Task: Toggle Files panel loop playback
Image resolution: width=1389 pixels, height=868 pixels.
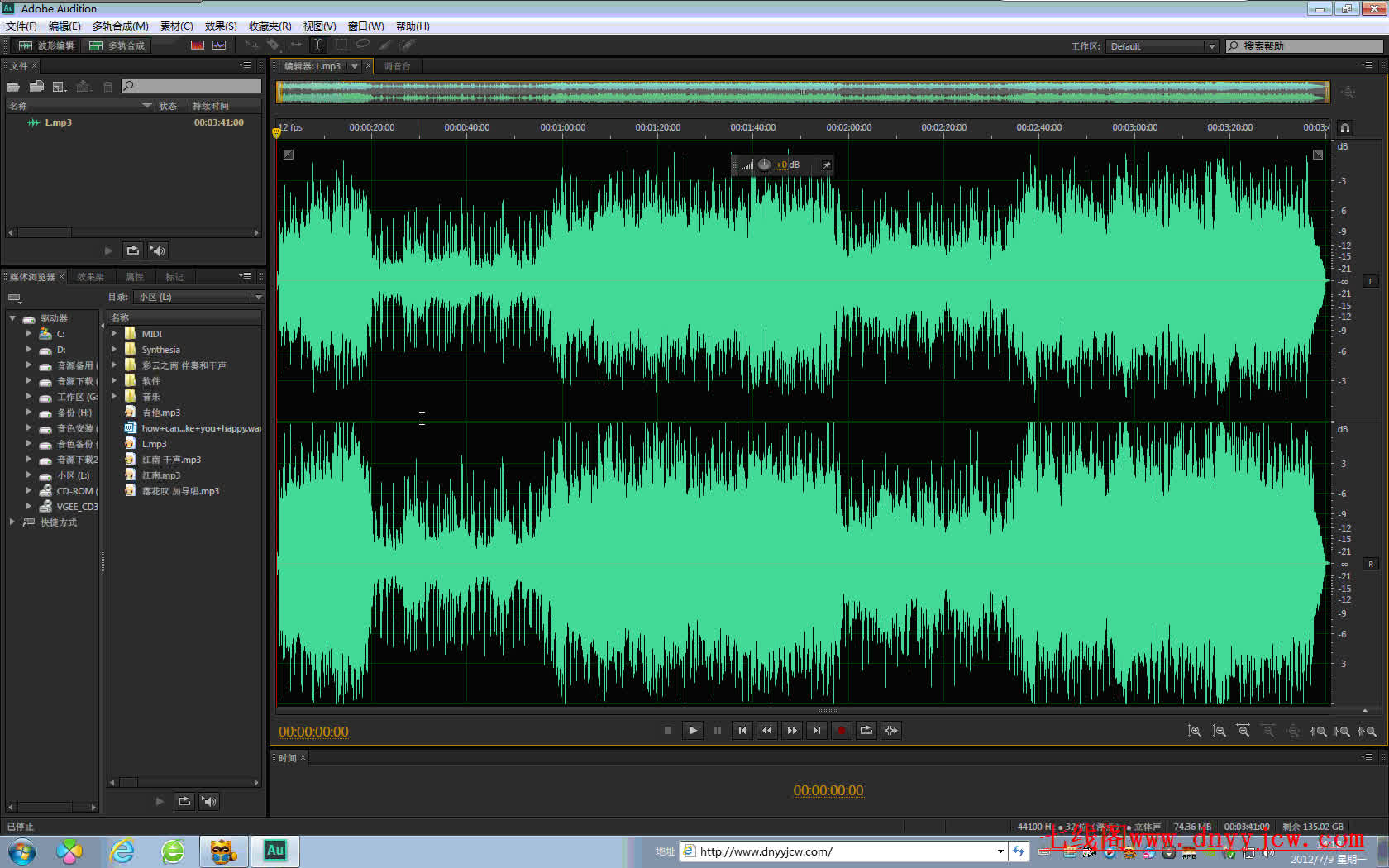Action: coord(133,250)
